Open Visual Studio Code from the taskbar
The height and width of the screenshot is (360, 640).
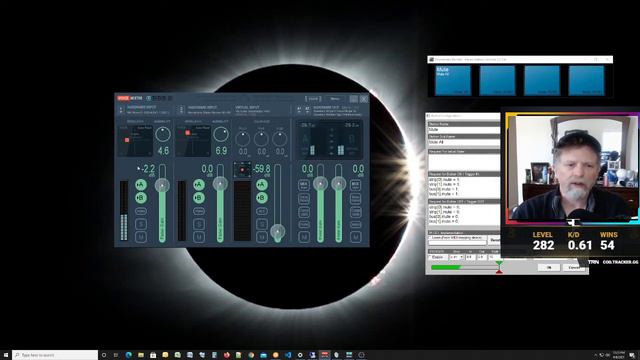288,355
